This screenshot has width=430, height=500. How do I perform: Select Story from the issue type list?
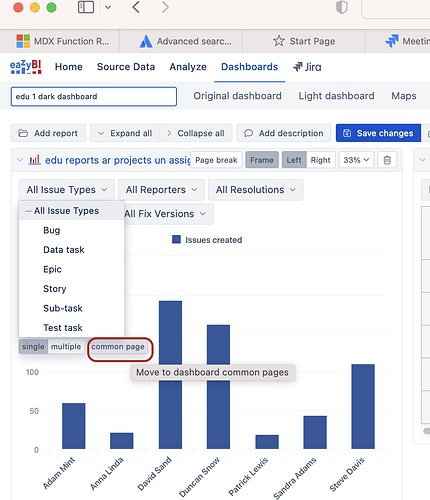click(55, 289)
